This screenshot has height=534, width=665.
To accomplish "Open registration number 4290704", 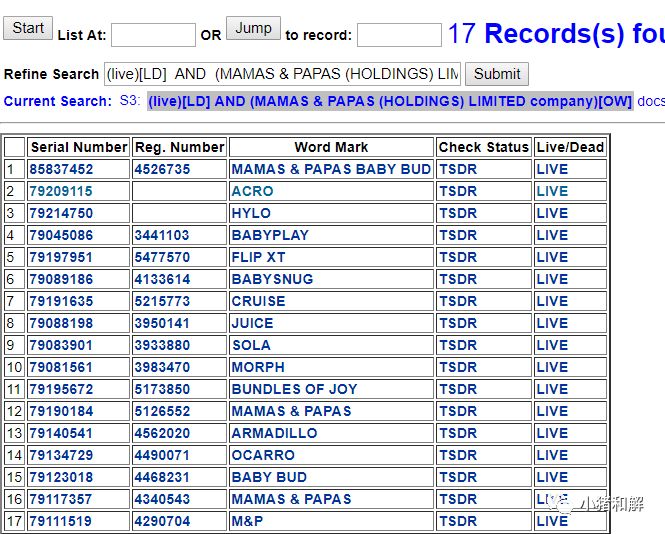I will click(162, 522).
